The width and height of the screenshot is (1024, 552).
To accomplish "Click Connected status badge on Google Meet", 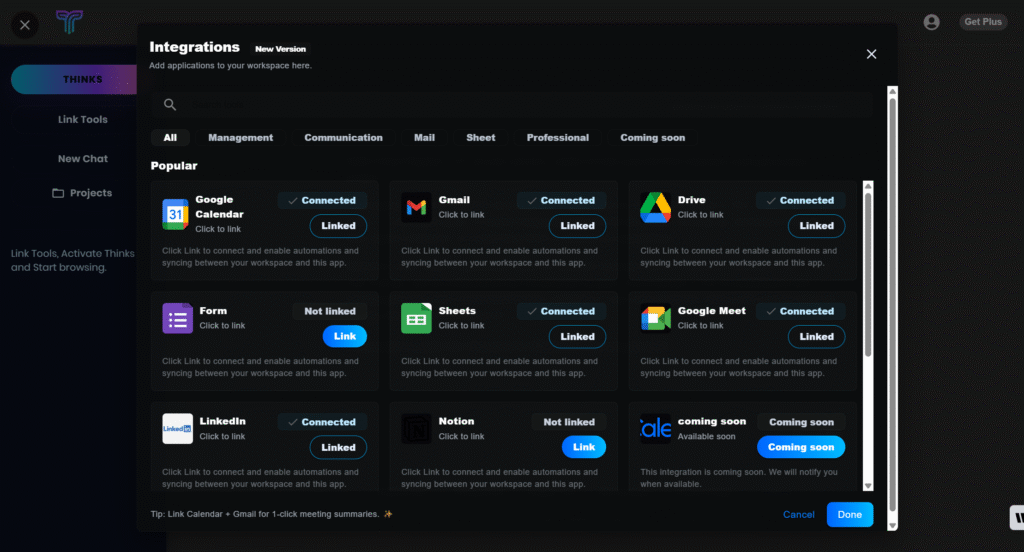I will [800, 312].
